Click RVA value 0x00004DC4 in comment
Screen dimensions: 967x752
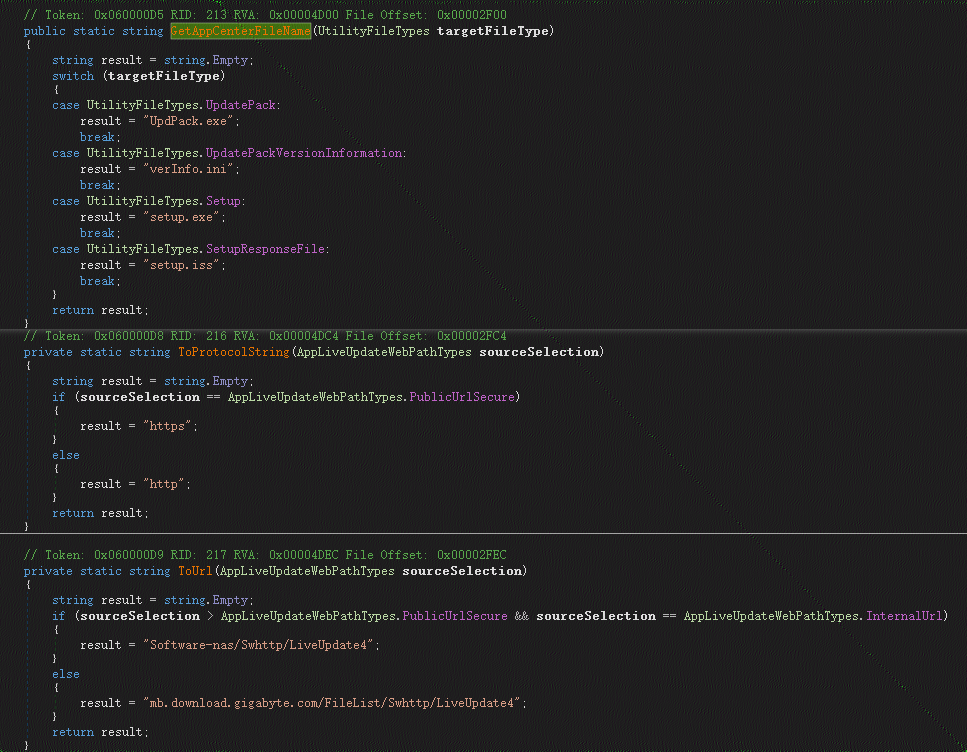point(304,336)
